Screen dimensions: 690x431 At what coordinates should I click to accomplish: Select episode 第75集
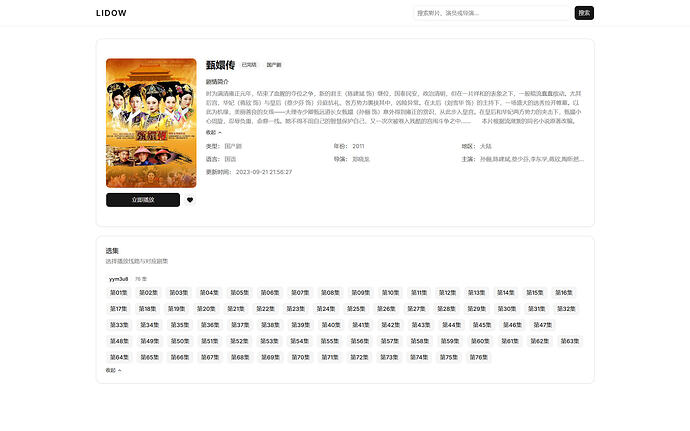click(x=449, y=357)
